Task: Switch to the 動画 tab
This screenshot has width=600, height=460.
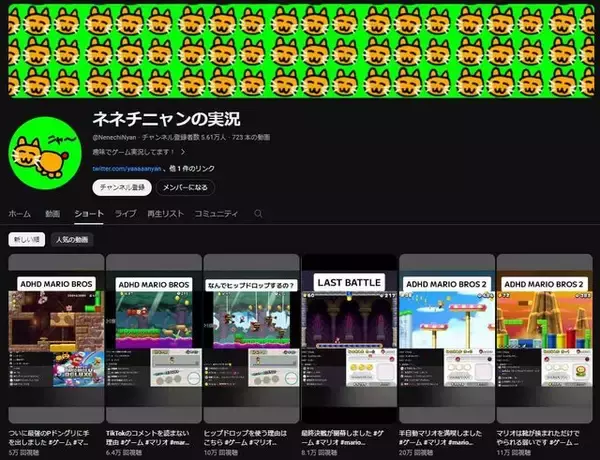Action: click(52, 214)
